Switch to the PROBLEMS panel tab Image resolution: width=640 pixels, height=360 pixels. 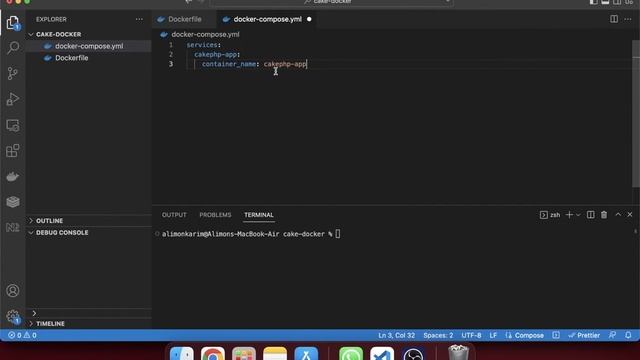point(215,215)
